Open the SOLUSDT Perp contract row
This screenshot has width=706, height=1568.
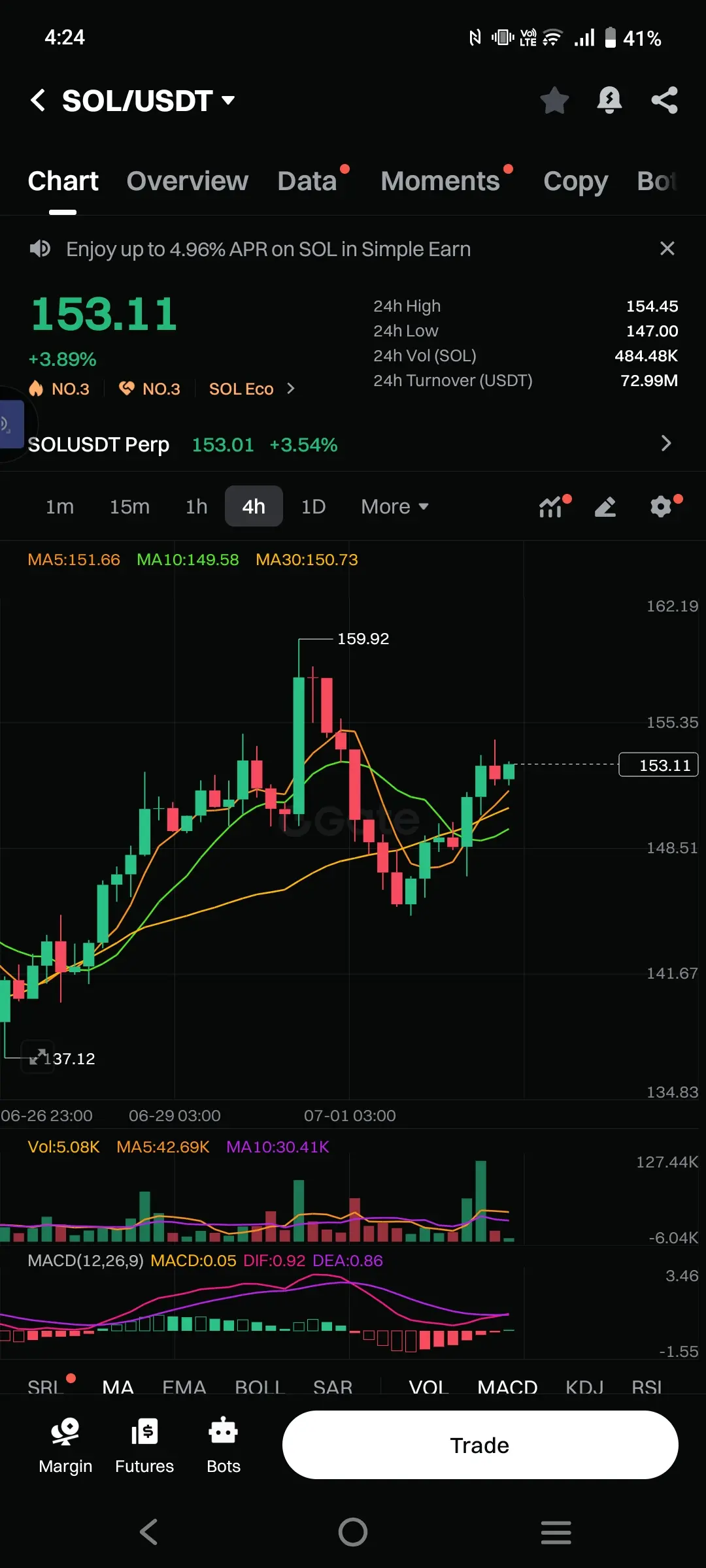pyautogui.click(x=353, y=444)
